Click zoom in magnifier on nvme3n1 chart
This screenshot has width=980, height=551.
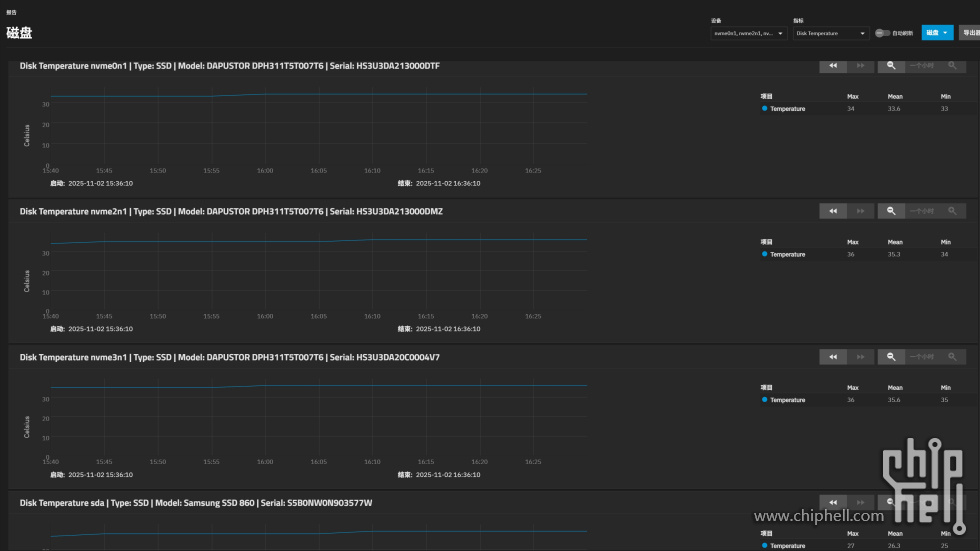[952, 357]
